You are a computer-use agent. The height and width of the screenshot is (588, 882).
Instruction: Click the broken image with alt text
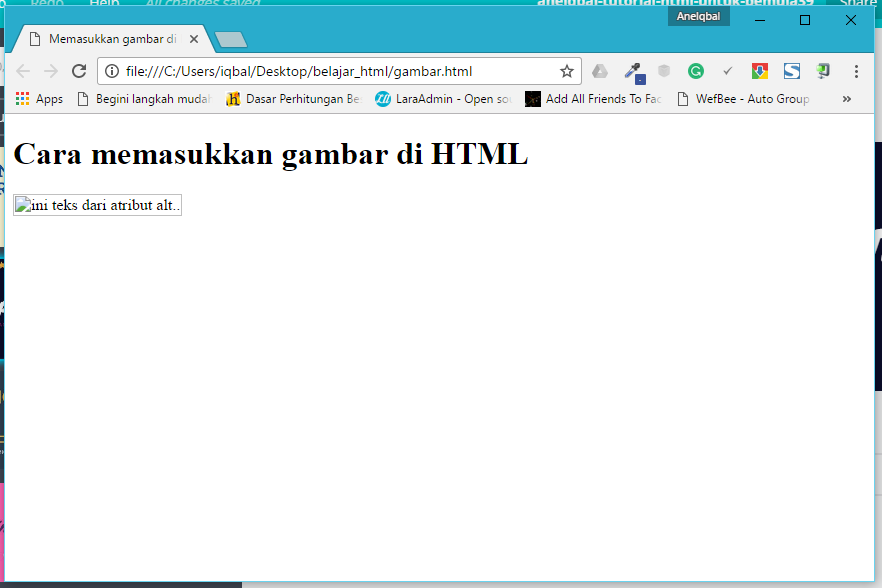97,205
